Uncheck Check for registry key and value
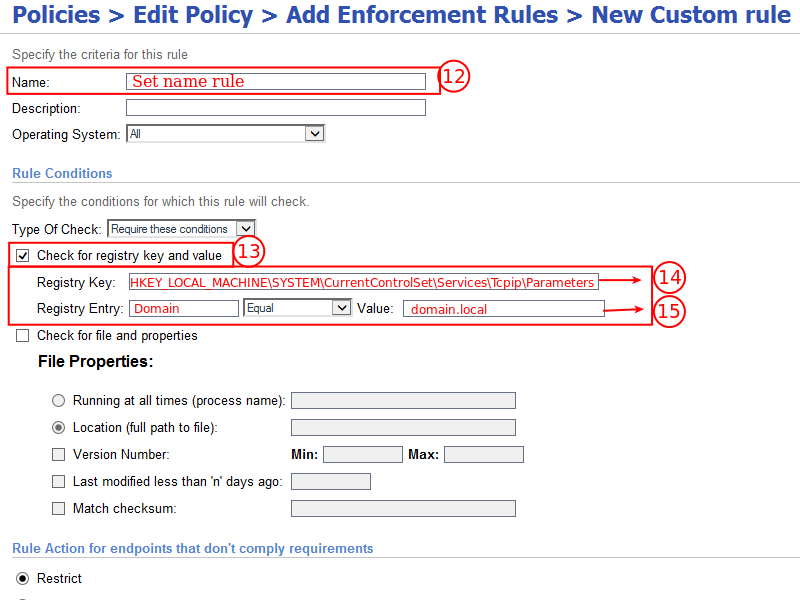The width and height of the screenshot is (800, 600). point(22,255)
